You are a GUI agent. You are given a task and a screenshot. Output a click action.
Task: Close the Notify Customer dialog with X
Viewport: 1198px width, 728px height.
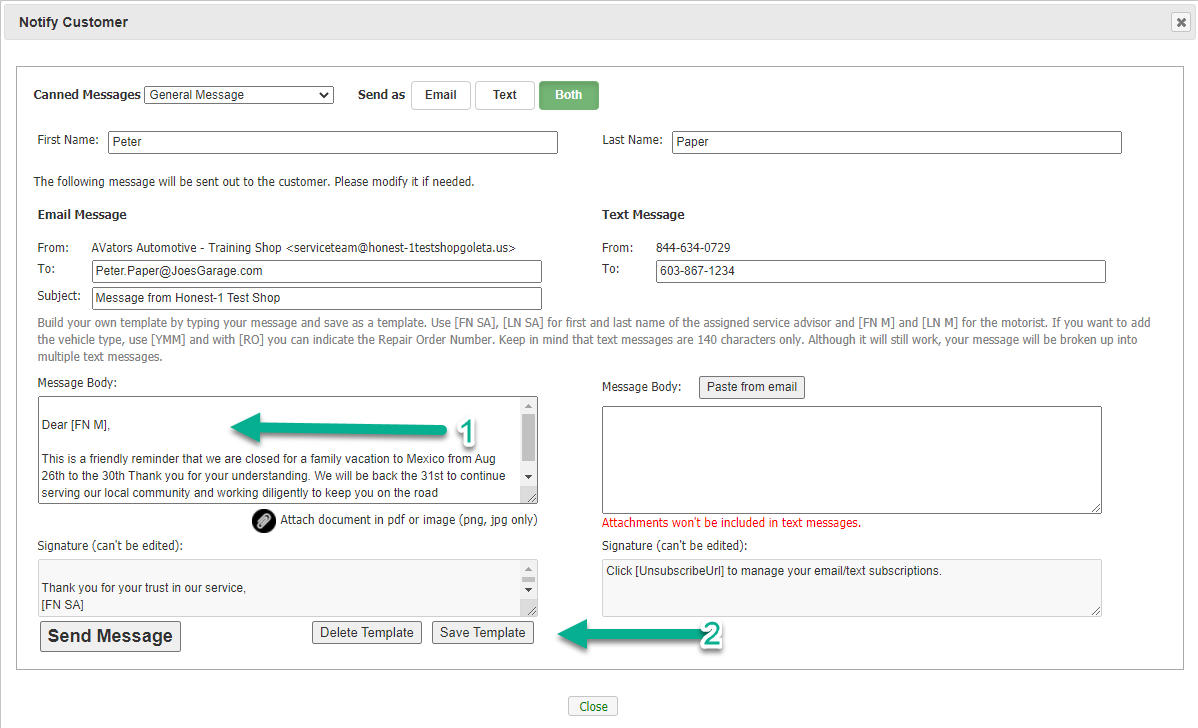coord(1180,22)
